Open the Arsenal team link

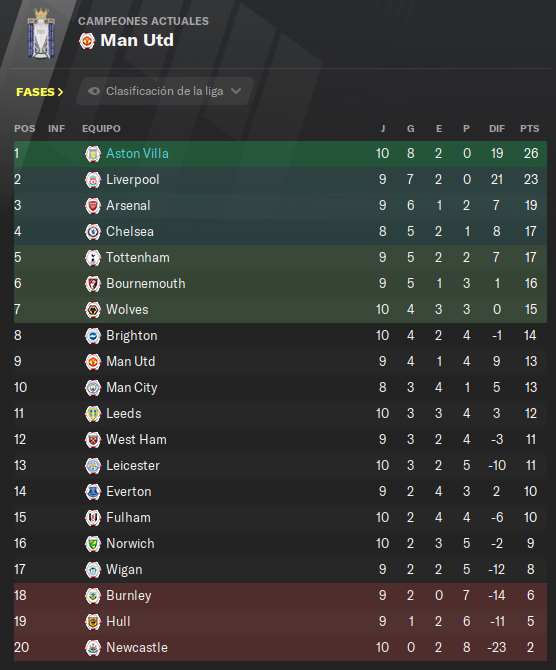coord(128,206)
